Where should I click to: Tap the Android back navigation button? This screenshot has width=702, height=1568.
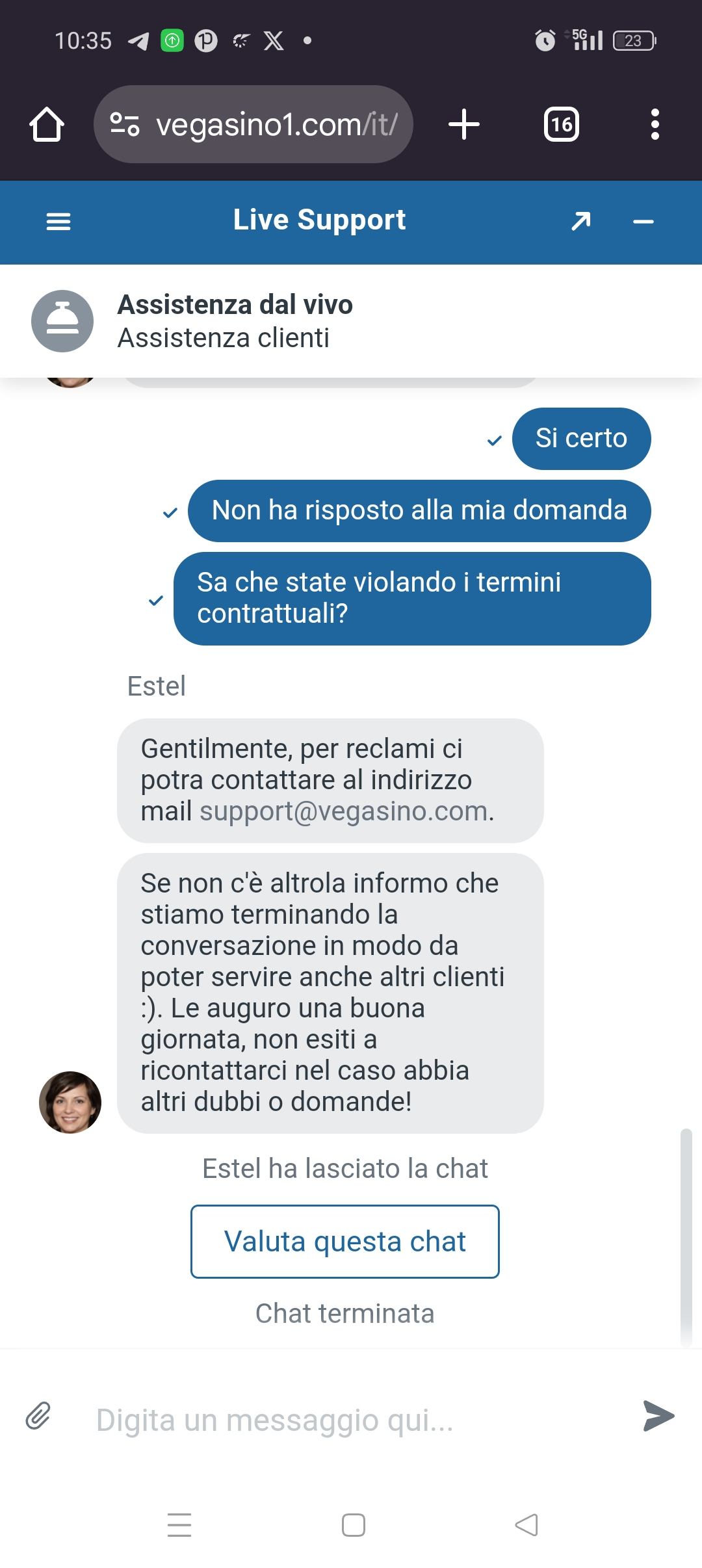[526, 1525]
